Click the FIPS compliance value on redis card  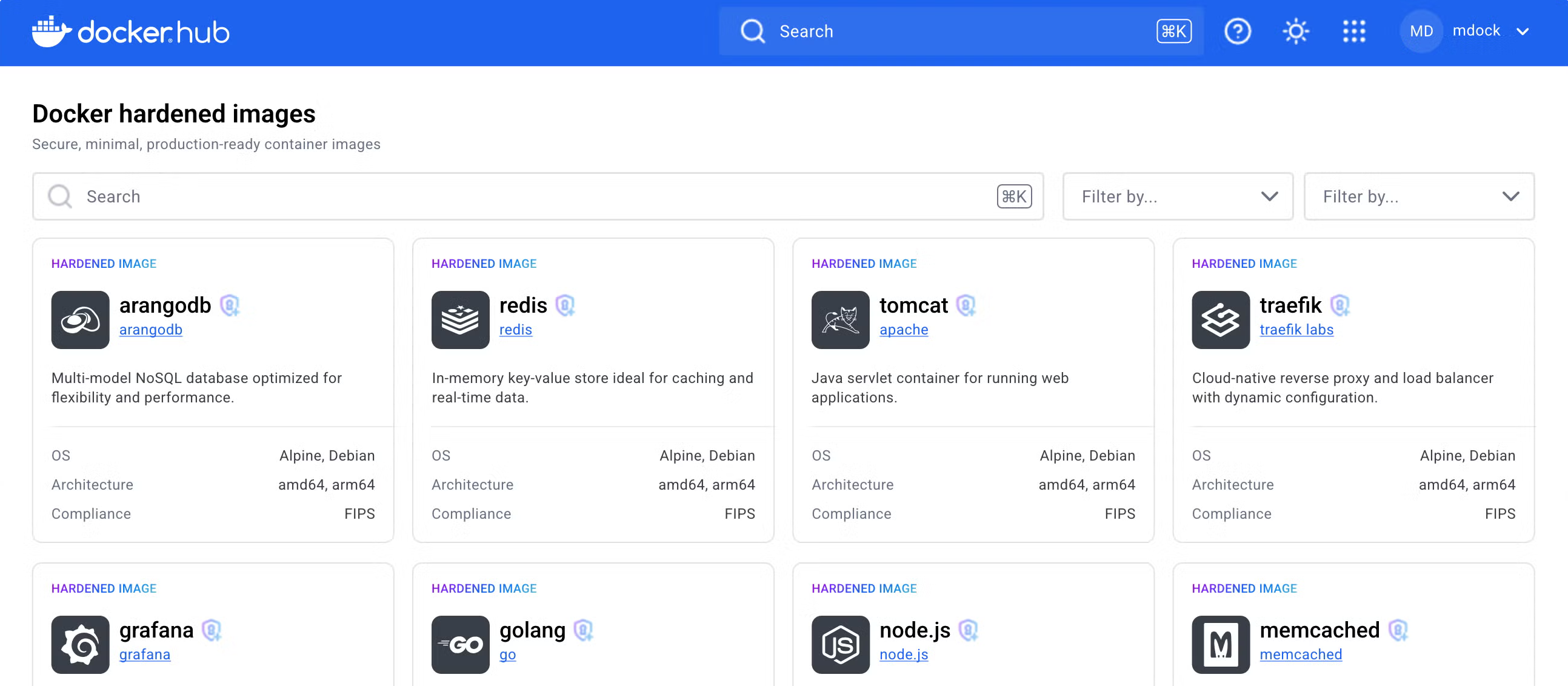coord(739,514)
